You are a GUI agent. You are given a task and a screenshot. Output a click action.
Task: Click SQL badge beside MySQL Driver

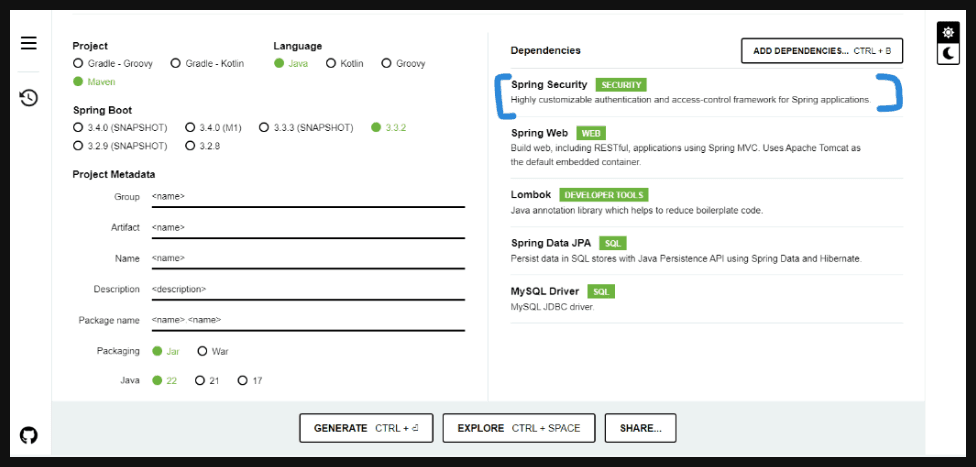pyautogui.click(x=601, y=291)
